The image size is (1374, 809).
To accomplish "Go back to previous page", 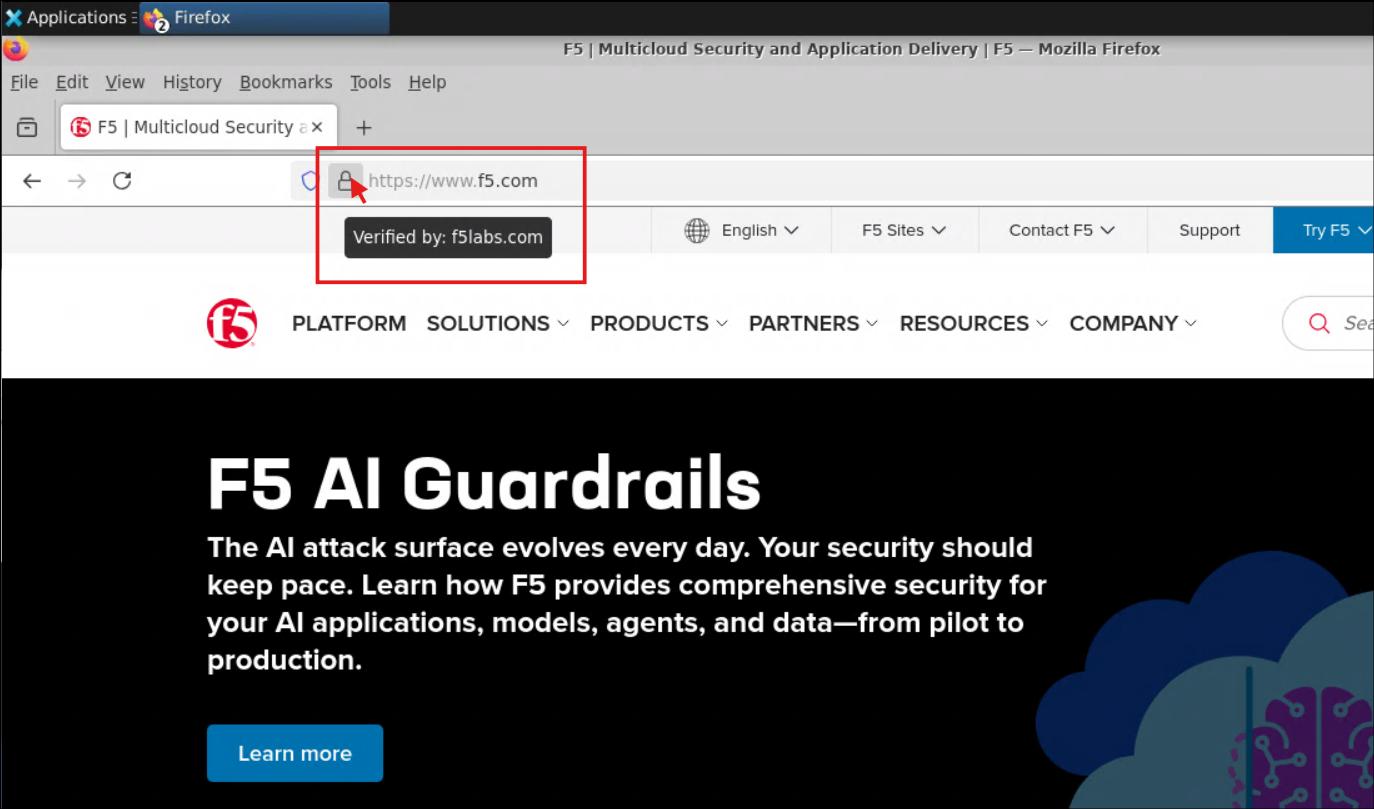I will (x=32, y=181).
